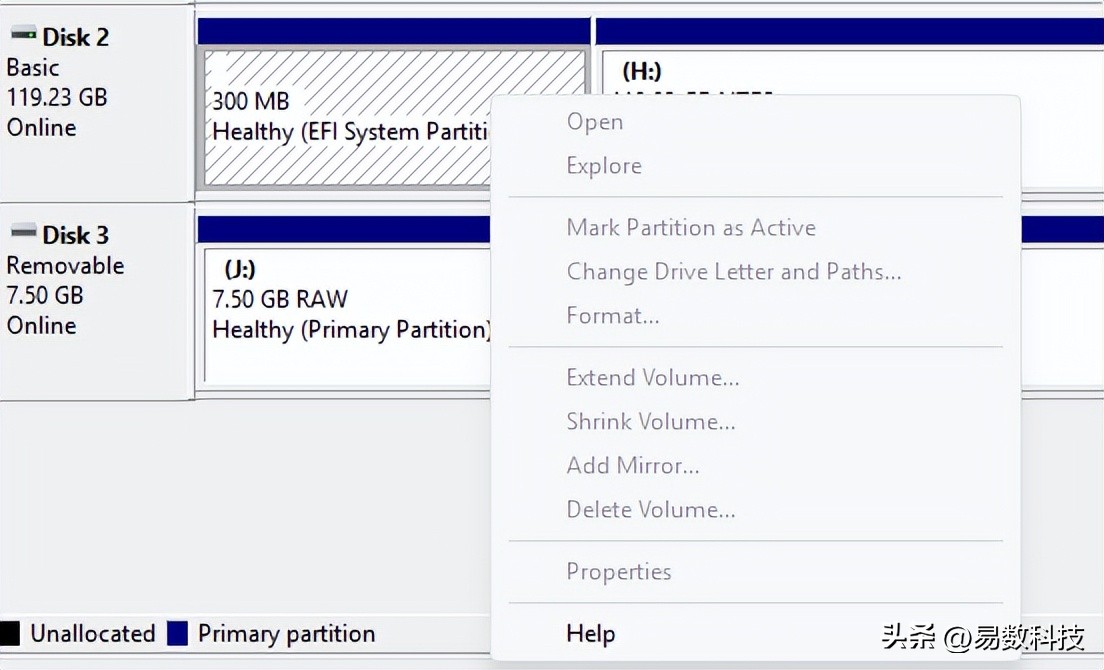
Task: Select the Open context menu entry
Action: (595, 122)
